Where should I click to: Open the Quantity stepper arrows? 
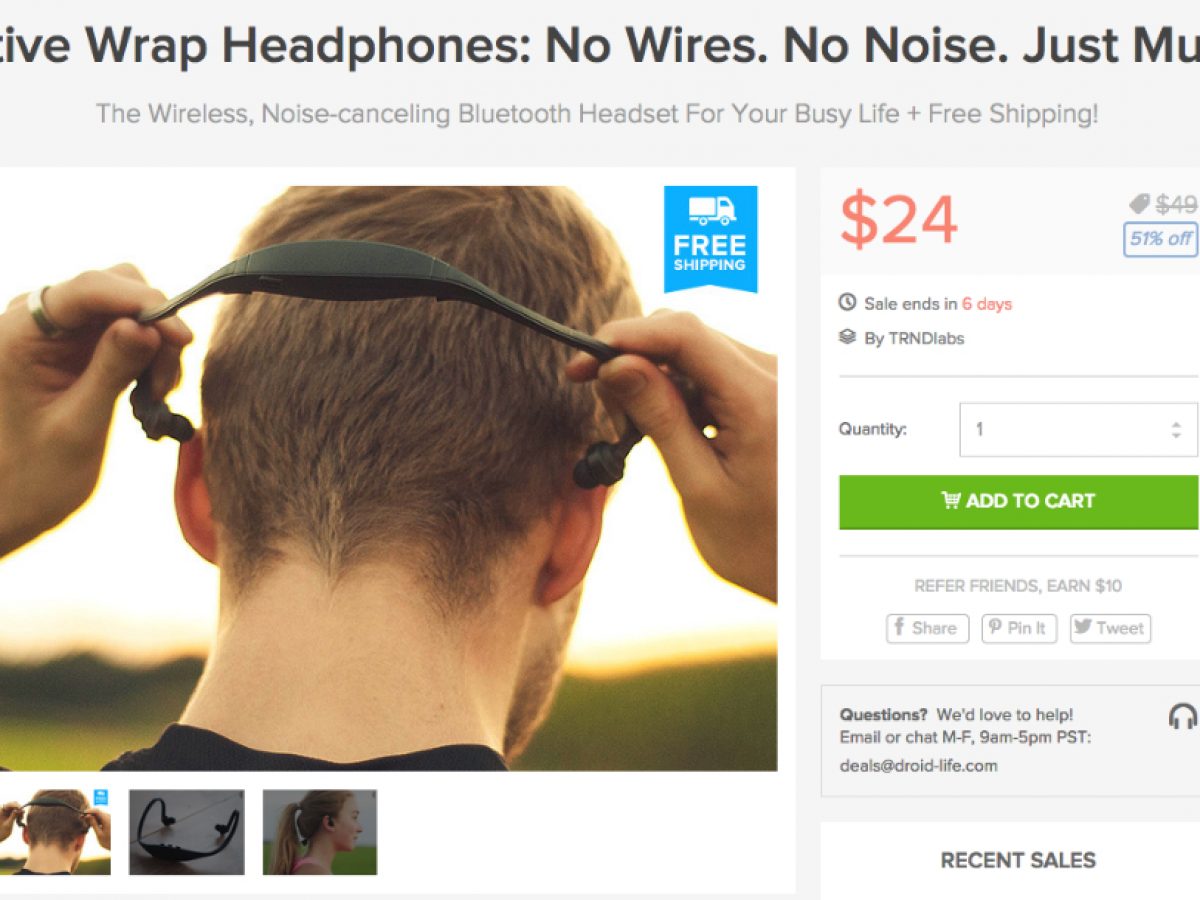click(1176, 430)
